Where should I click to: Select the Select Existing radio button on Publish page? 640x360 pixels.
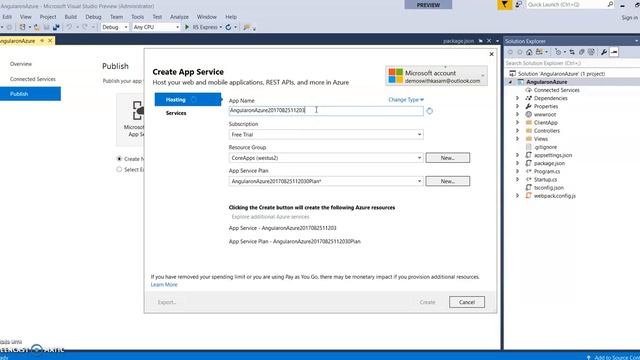[119, 169]
